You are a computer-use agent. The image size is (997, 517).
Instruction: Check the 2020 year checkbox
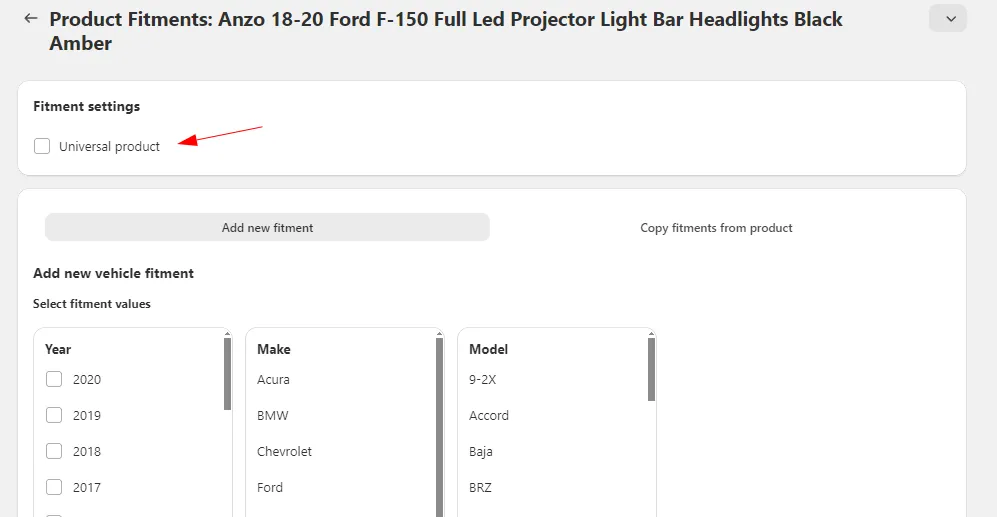[54, 380]
